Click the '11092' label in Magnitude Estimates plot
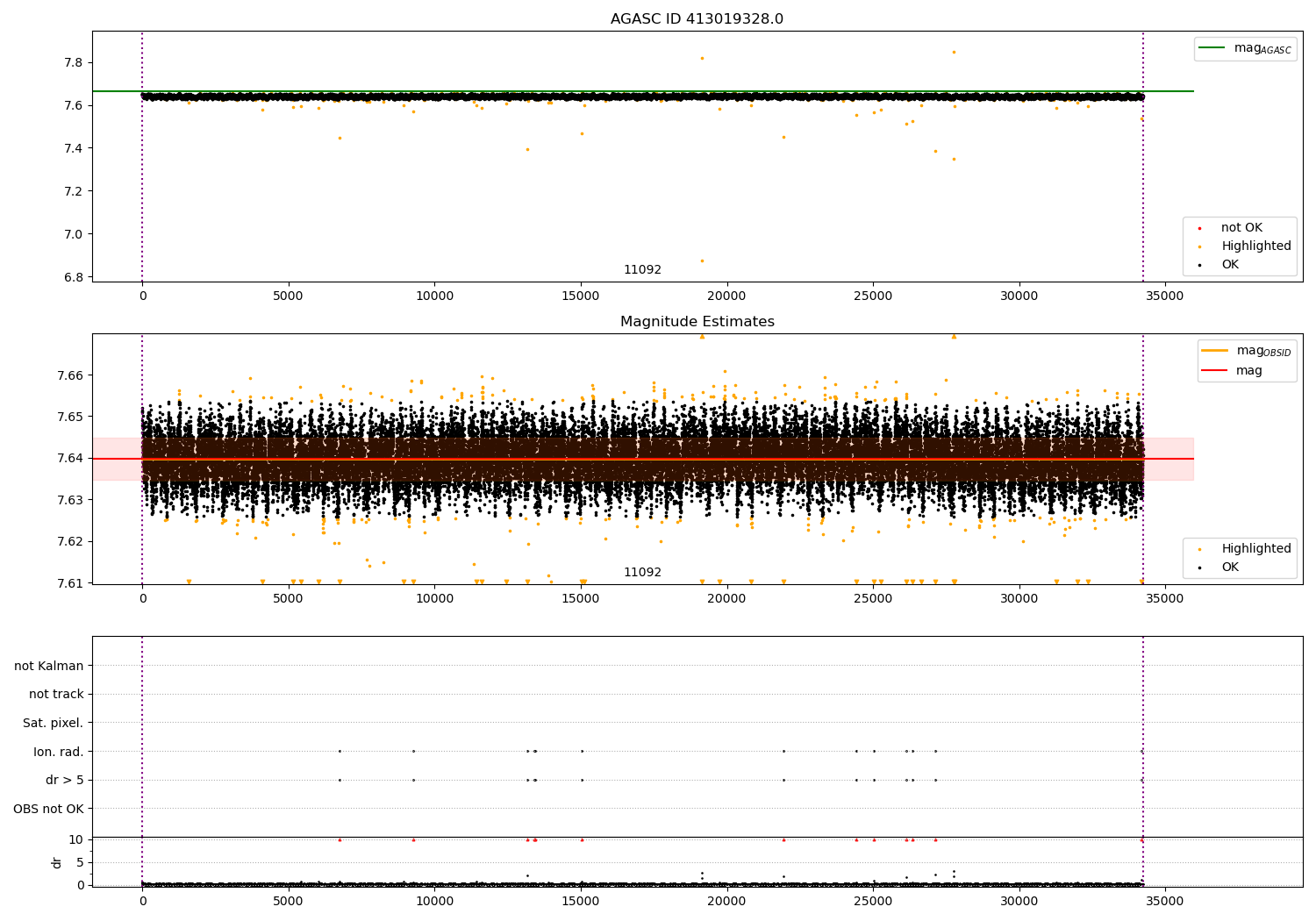 point(642,573)
